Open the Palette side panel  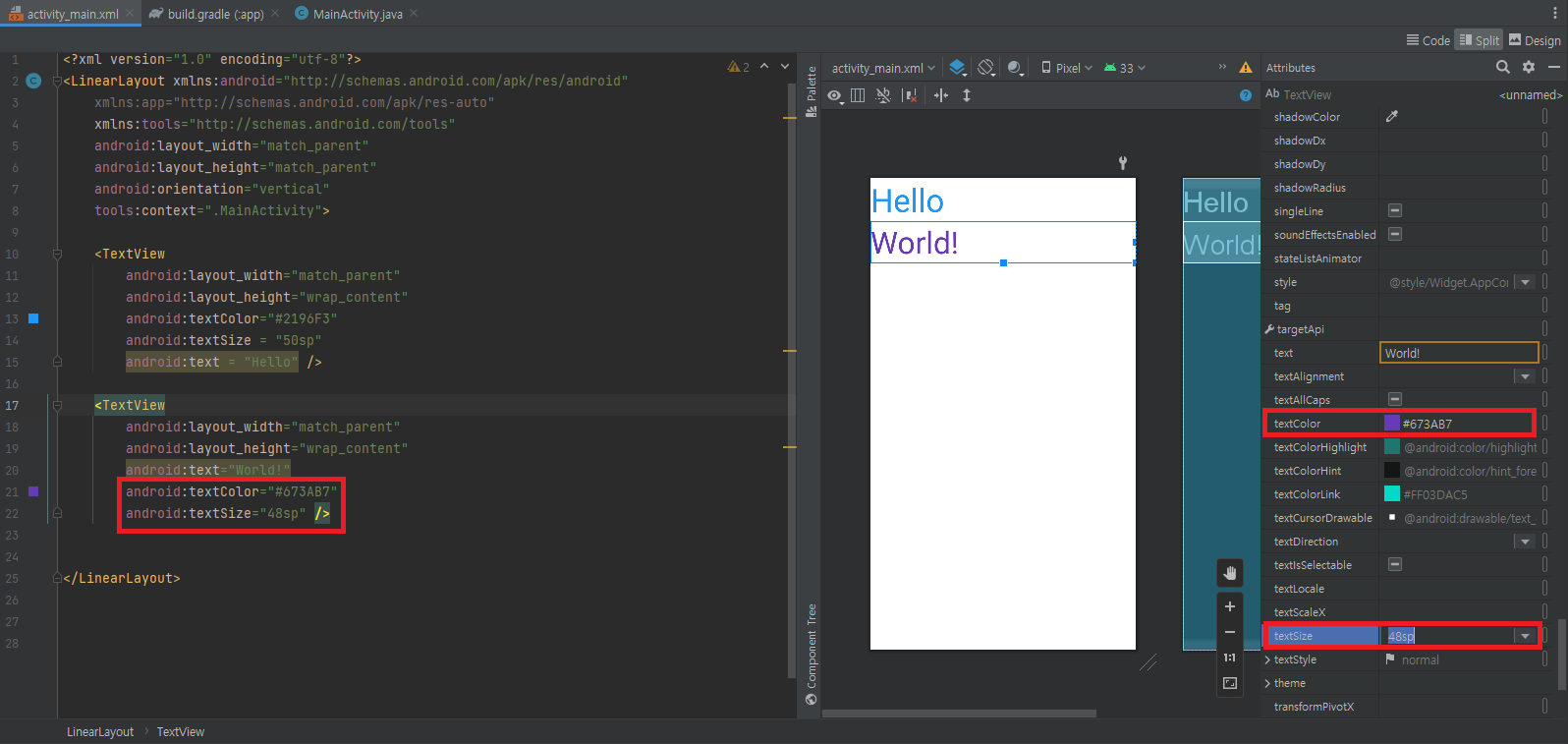click(812, 90)
